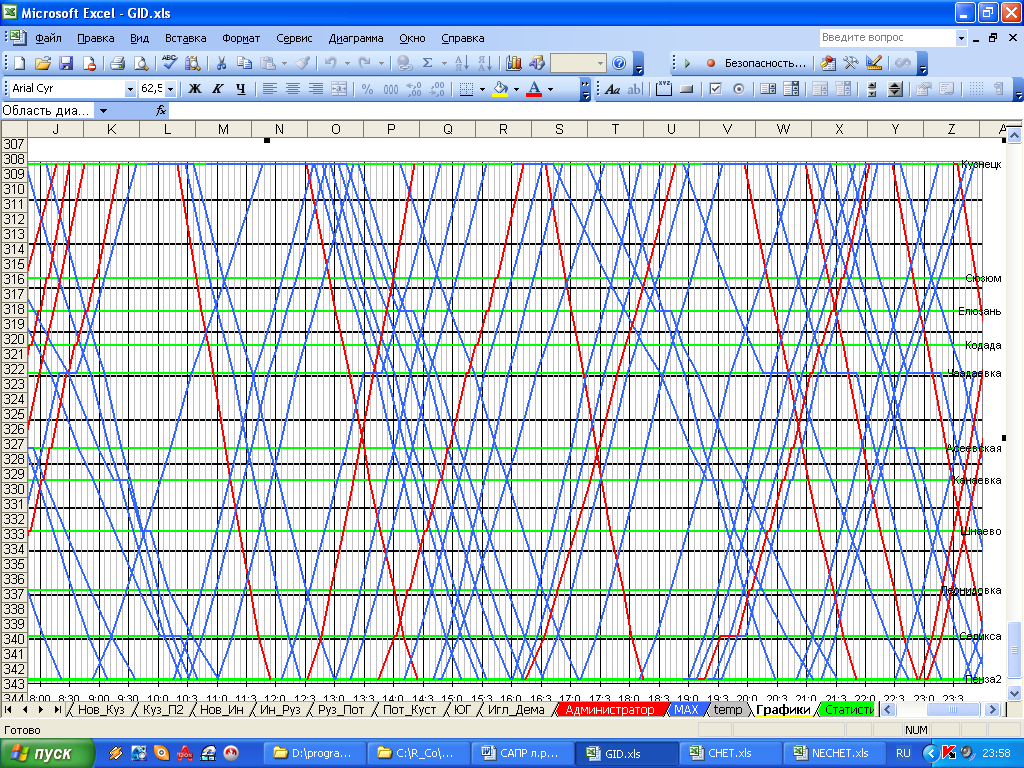This screenshot has height=768, width=1024.
Task: Cut selection with scissors icon
Action: (221, 63)
